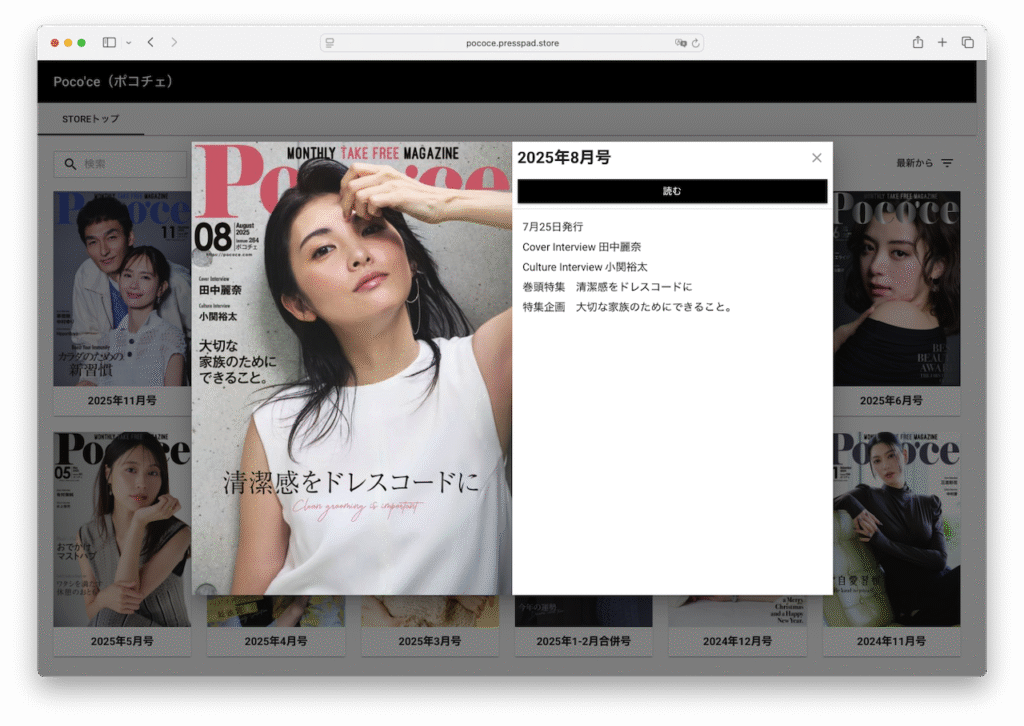Expand the sidebar tab group dropdown arrow
The width and height of the screenshot is (1024, 726).
pos(128,43)
